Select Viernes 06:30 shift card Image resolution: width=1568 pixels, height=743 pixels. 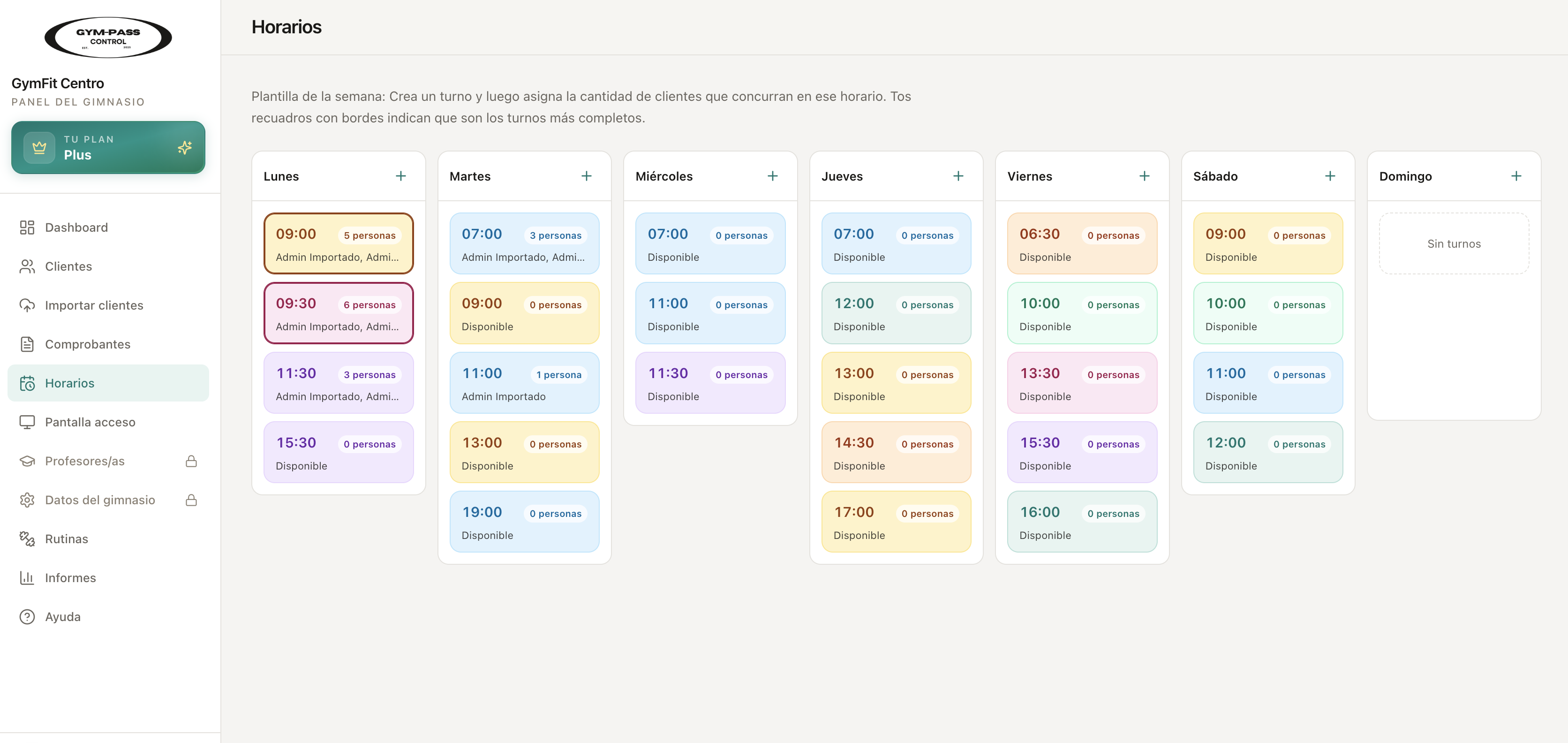[1082, 243]
